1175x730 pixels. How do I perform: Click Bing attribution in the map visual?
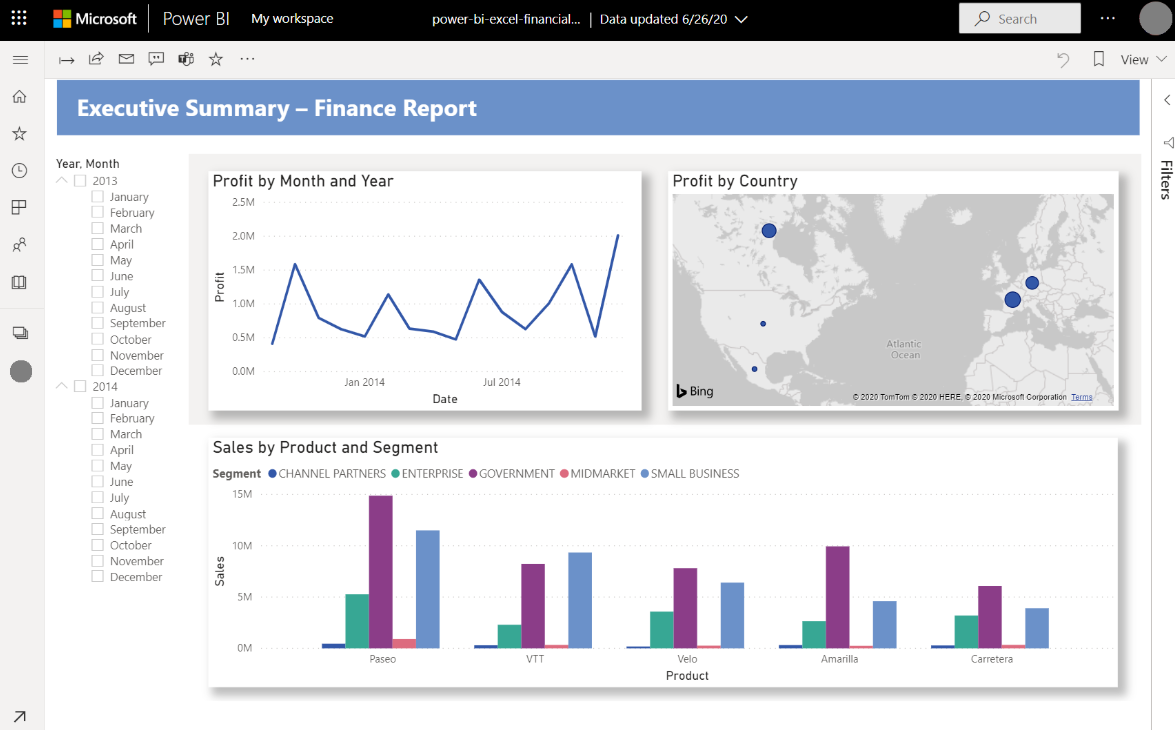coord(694,391)
